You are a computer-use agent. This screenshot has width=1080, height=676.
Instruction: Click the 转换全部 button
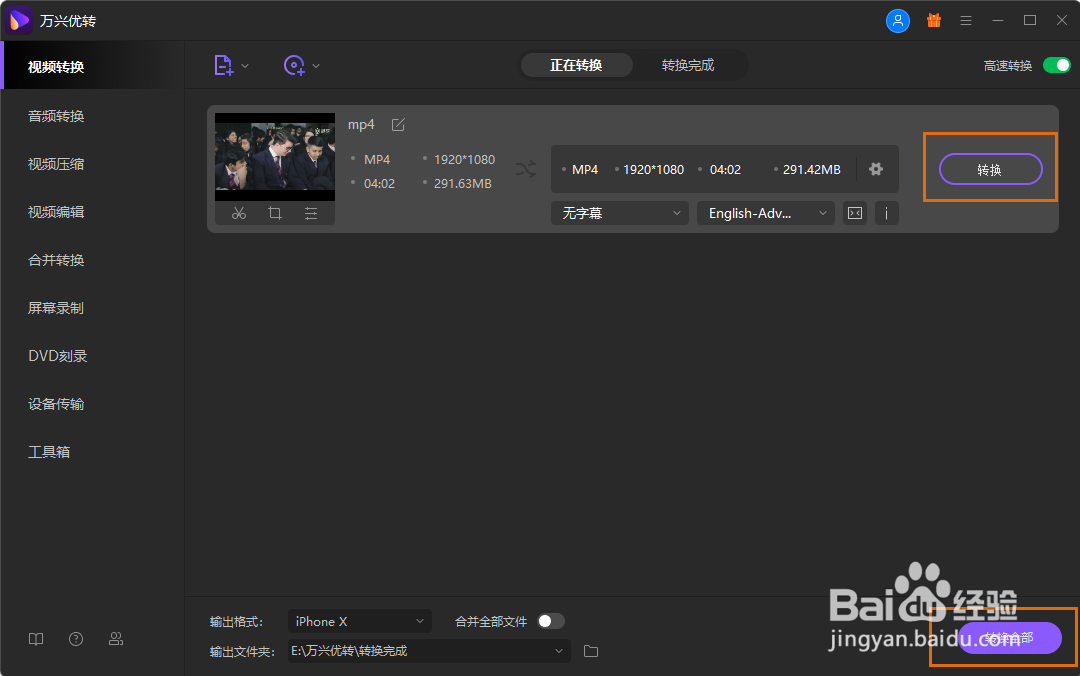[x=1010, y=638]
